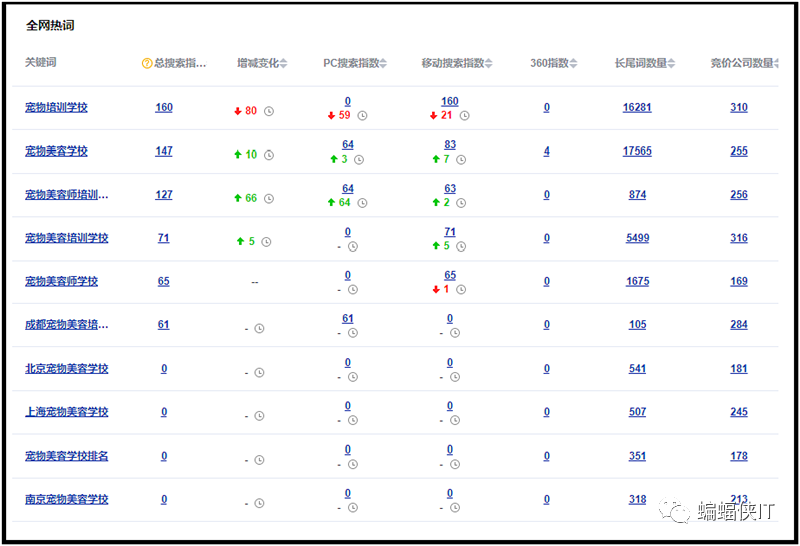Screen dimensions: 800x546
Task: Click the clock icon beside green 66 change
Action: 269,198
